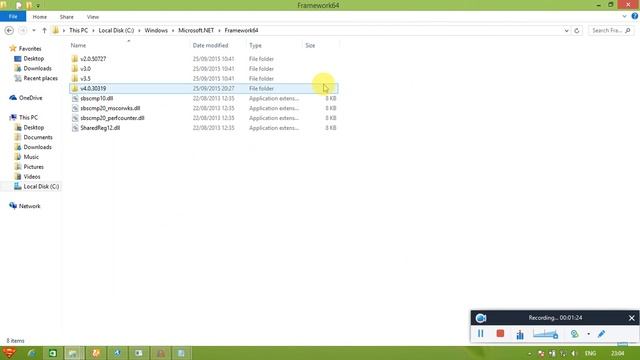
Task: Click Framework64 in address path
Action: tap(241, 31)
